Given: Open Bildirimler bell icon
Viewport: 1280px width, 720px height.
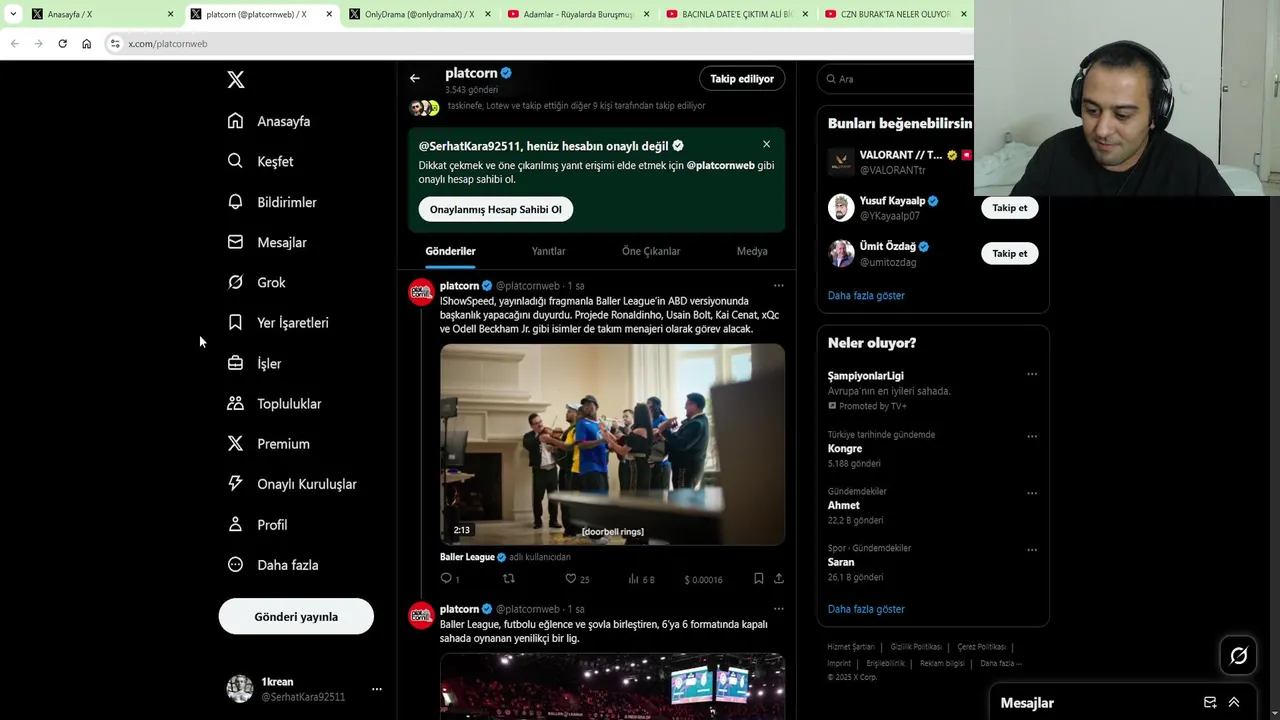Looking at the screenshot, I should pos(235,202).
